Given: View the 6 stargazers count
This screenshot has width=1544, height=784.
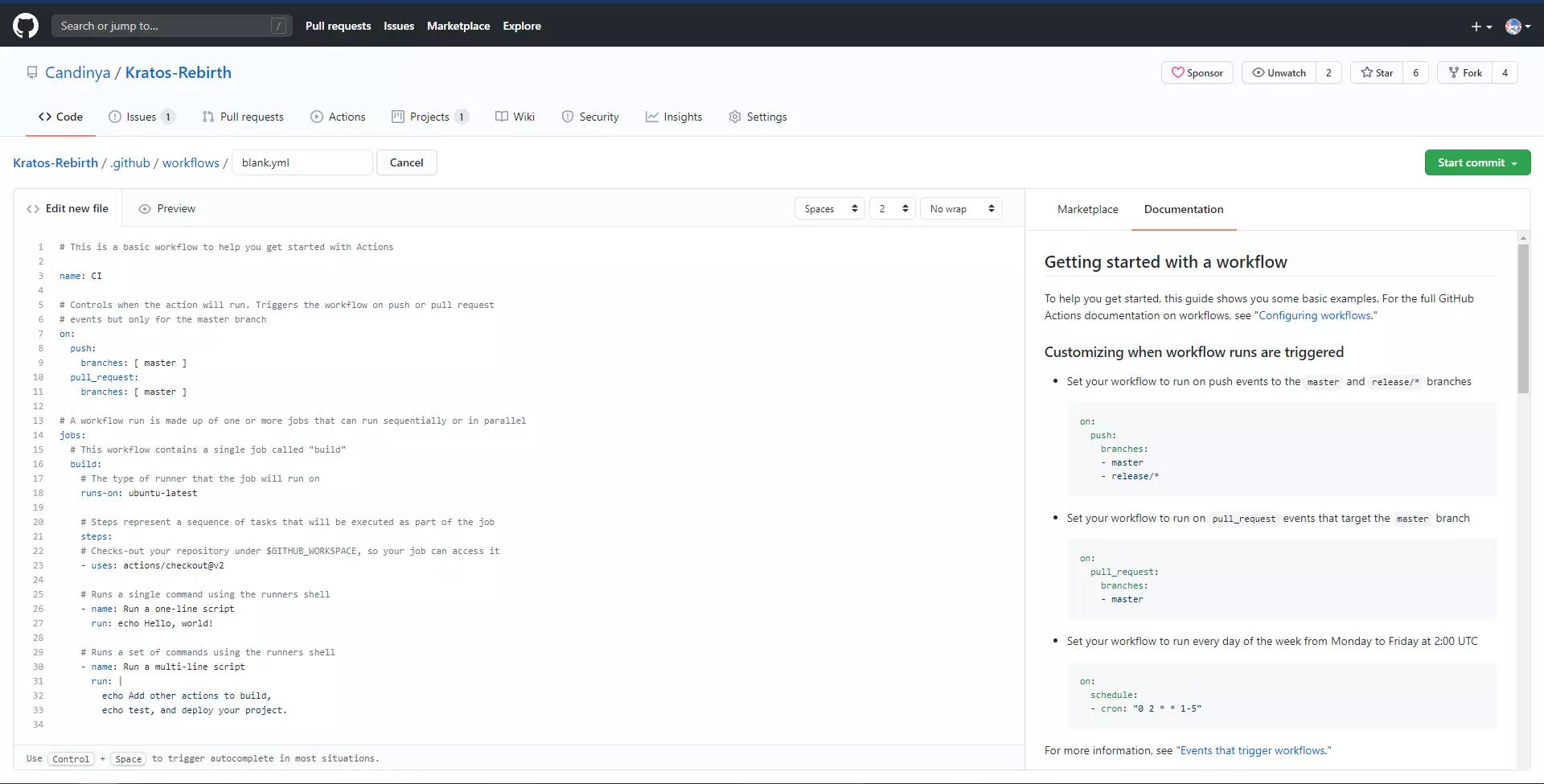Looking at the screenshot, I should coord(1415,72).
